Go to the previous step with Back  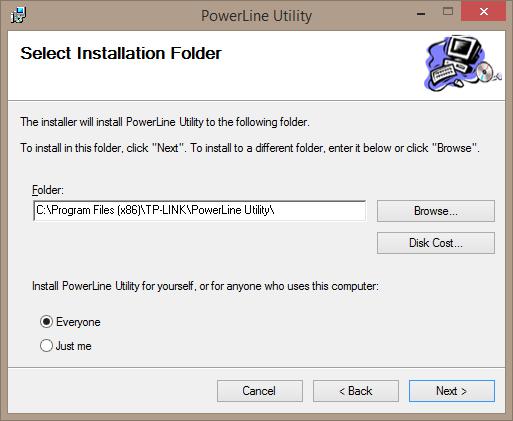[356, 391]
